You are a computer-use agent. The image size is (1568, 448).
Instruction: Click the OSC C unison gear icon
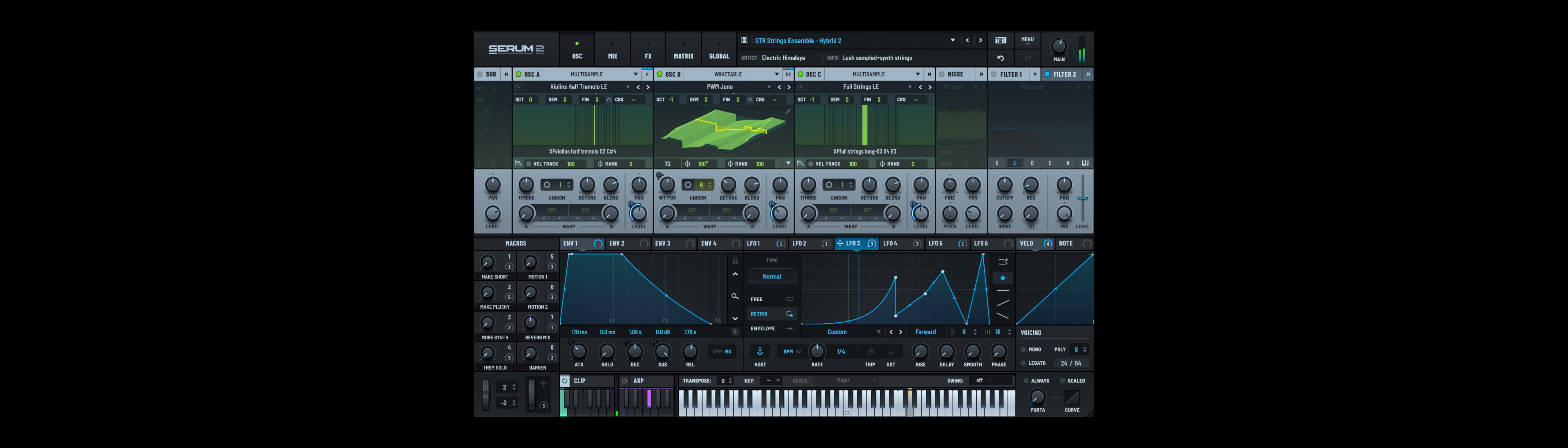tap(829, 184)
